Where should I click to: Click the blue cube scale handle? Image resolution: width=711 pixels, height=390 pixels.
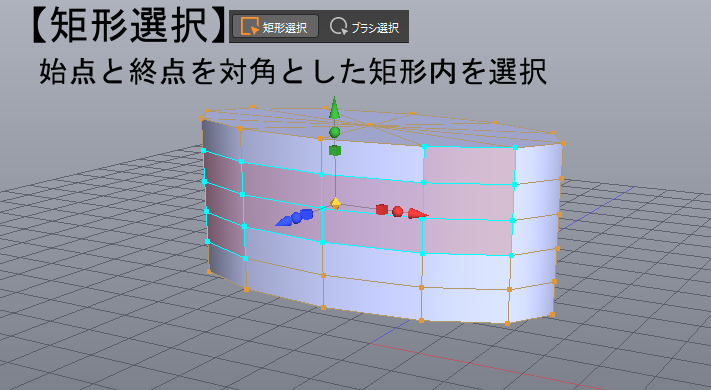(307, 214)
